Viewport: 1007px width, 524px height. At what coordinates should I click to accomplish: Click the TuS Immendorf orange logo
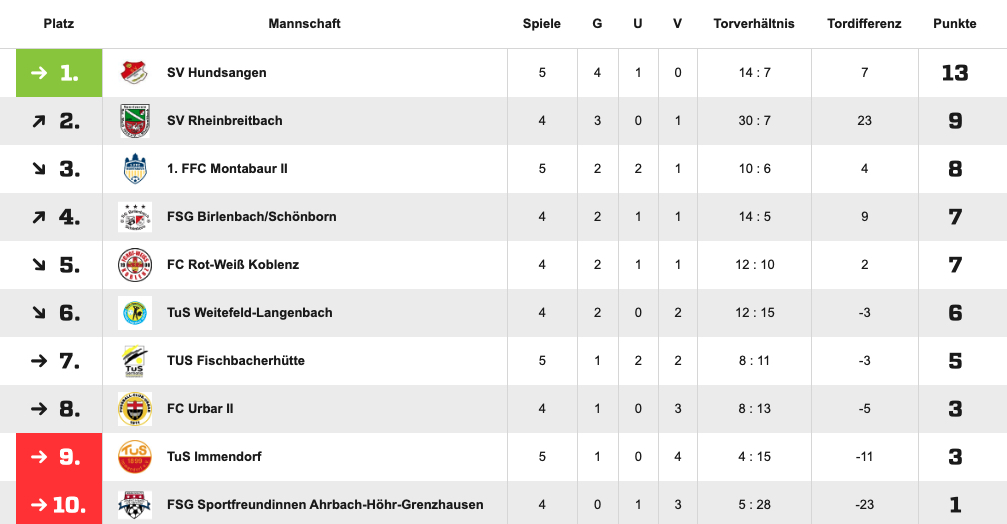[135, 457]
